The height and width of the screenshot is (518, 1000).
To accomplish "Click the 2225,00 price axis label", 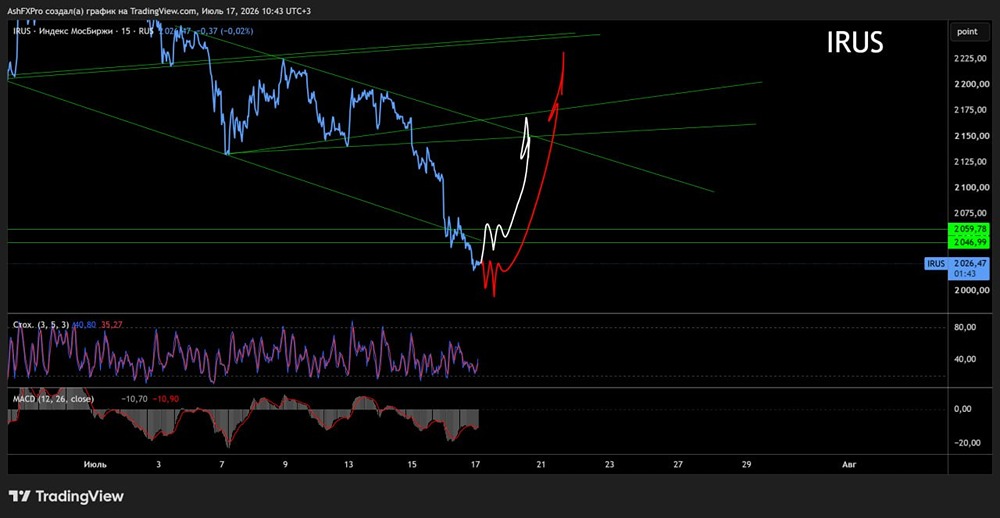I will 971,59.
